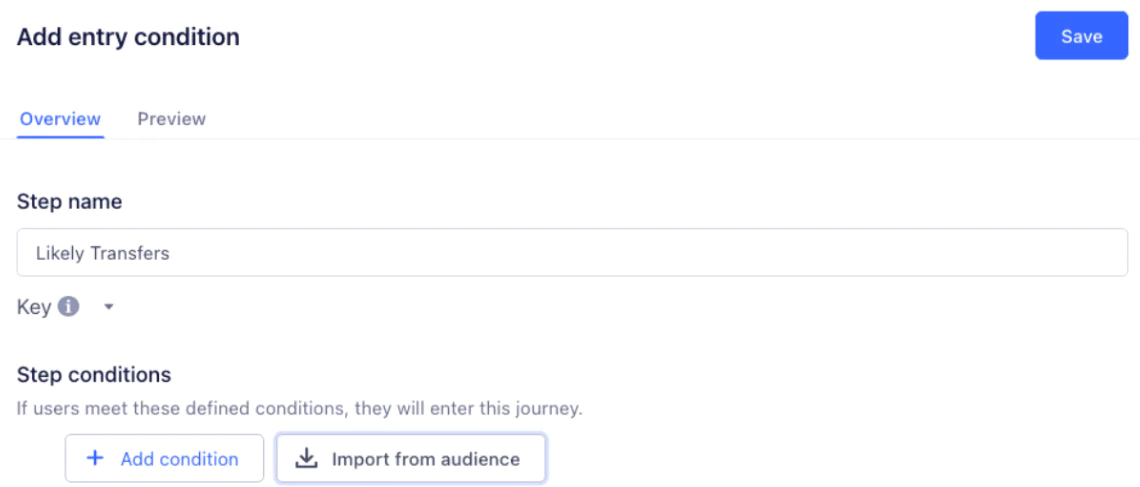1140x487 pixels.
Task: Click the 'Step conditions' heading
Action: [x=94, y=375]
